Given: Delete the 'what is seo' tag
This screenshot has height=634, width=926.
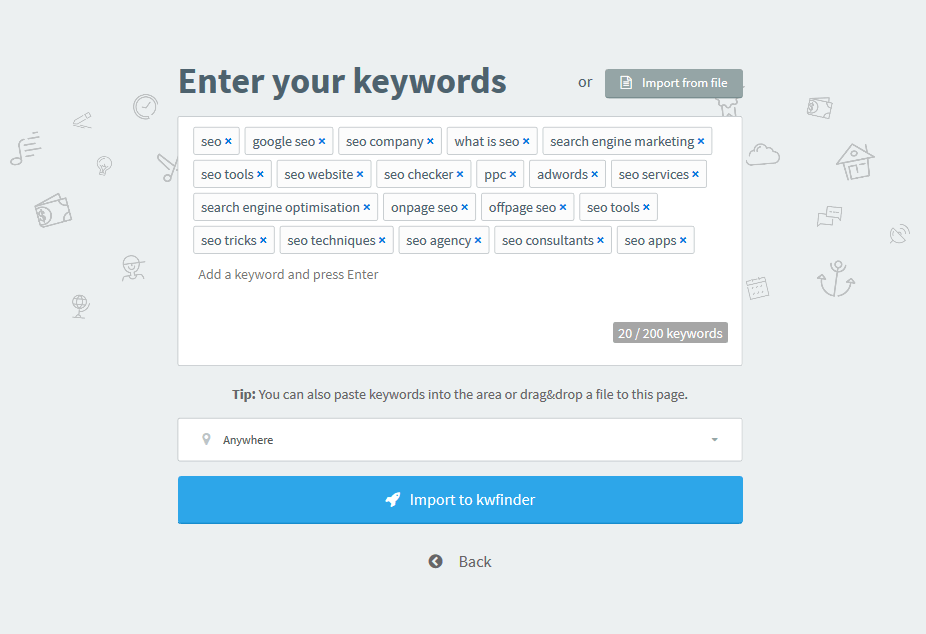Looking at the screenshot, I should (x=526, y=142).
